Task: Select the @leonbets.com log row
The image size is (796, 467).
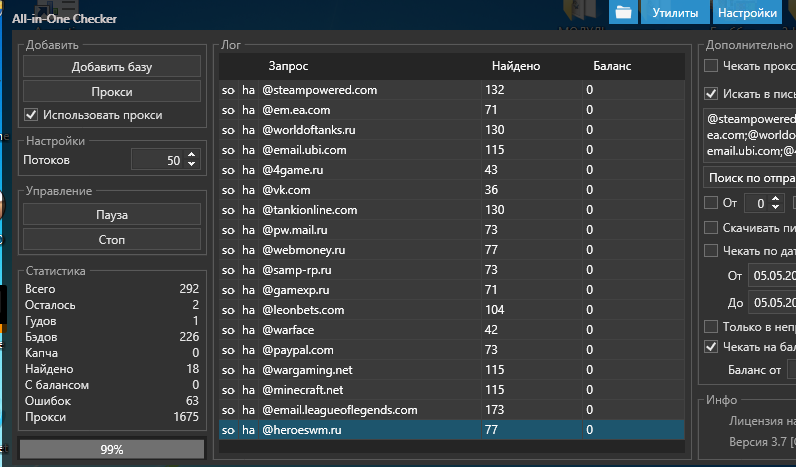Action: click(452, 310)
